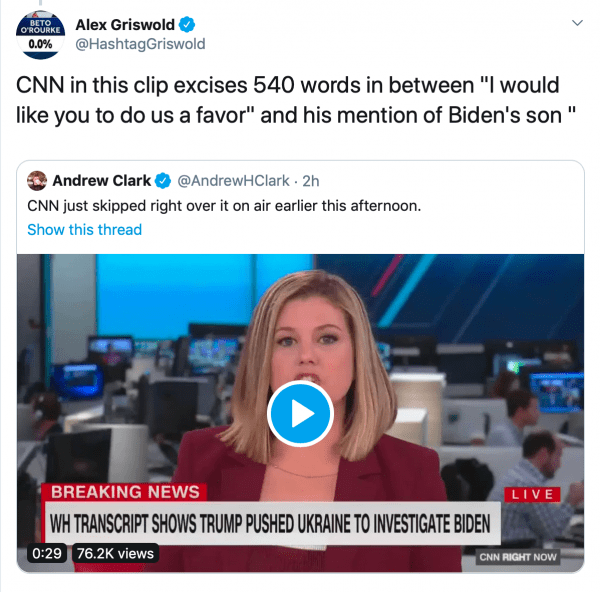Image resolution: width=600 pixels, height=592 pixels.
Task: Click Andrew Clark's verified badge
Action: [x=163, y=181]
